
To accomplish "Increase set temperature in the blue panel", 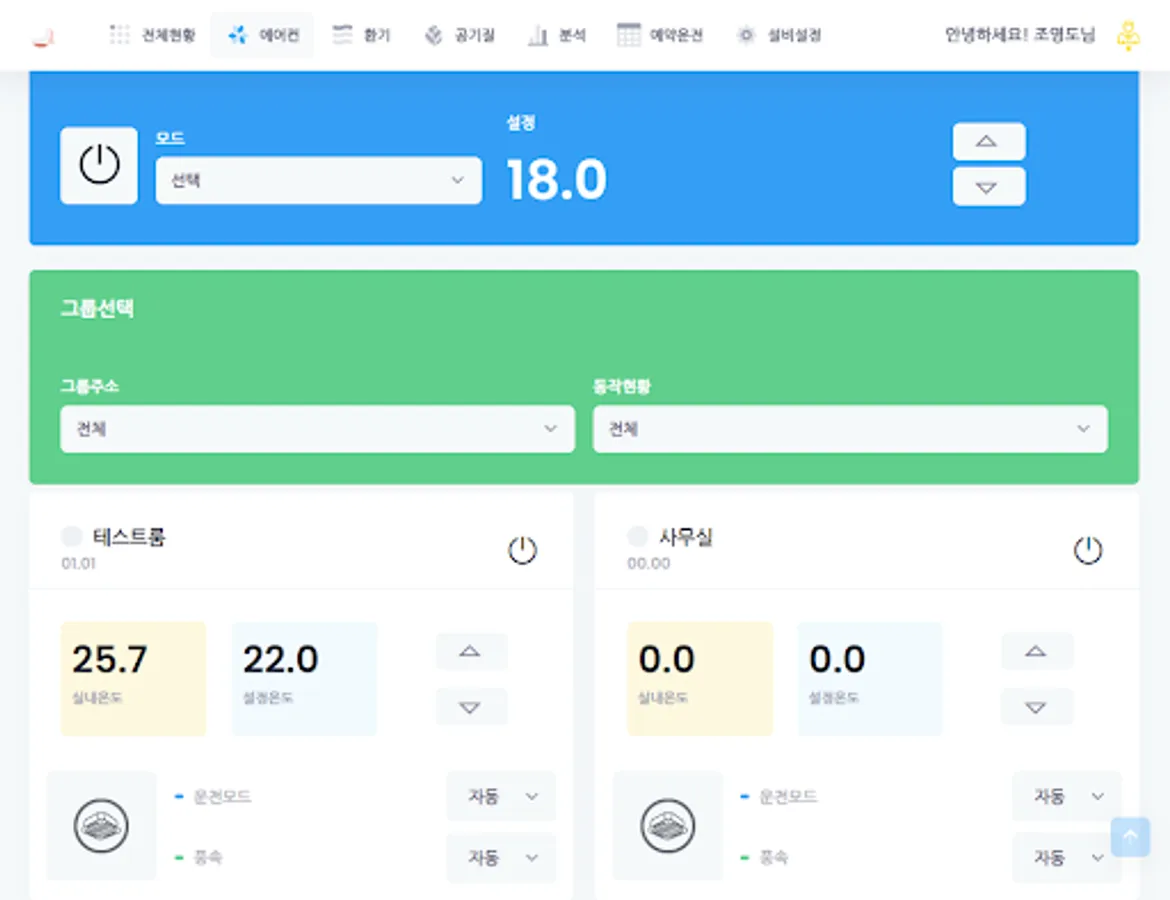I will tap(988, 140).
